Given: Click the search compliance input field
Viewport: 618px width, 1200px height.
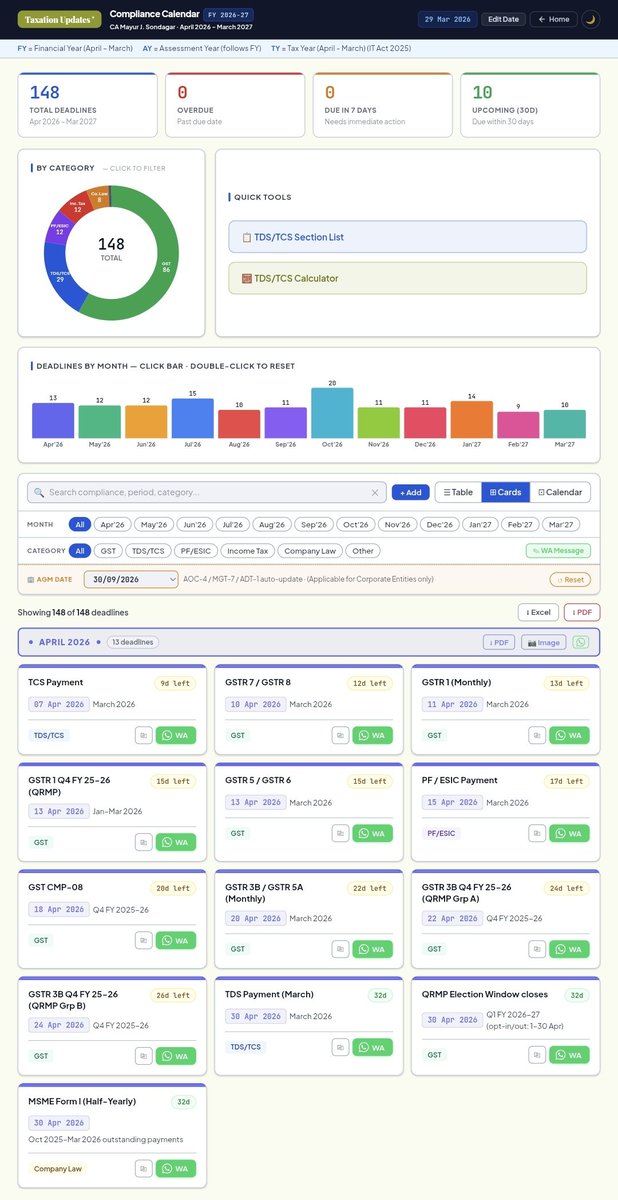Looking at the screenshot, I should [207, 492].
